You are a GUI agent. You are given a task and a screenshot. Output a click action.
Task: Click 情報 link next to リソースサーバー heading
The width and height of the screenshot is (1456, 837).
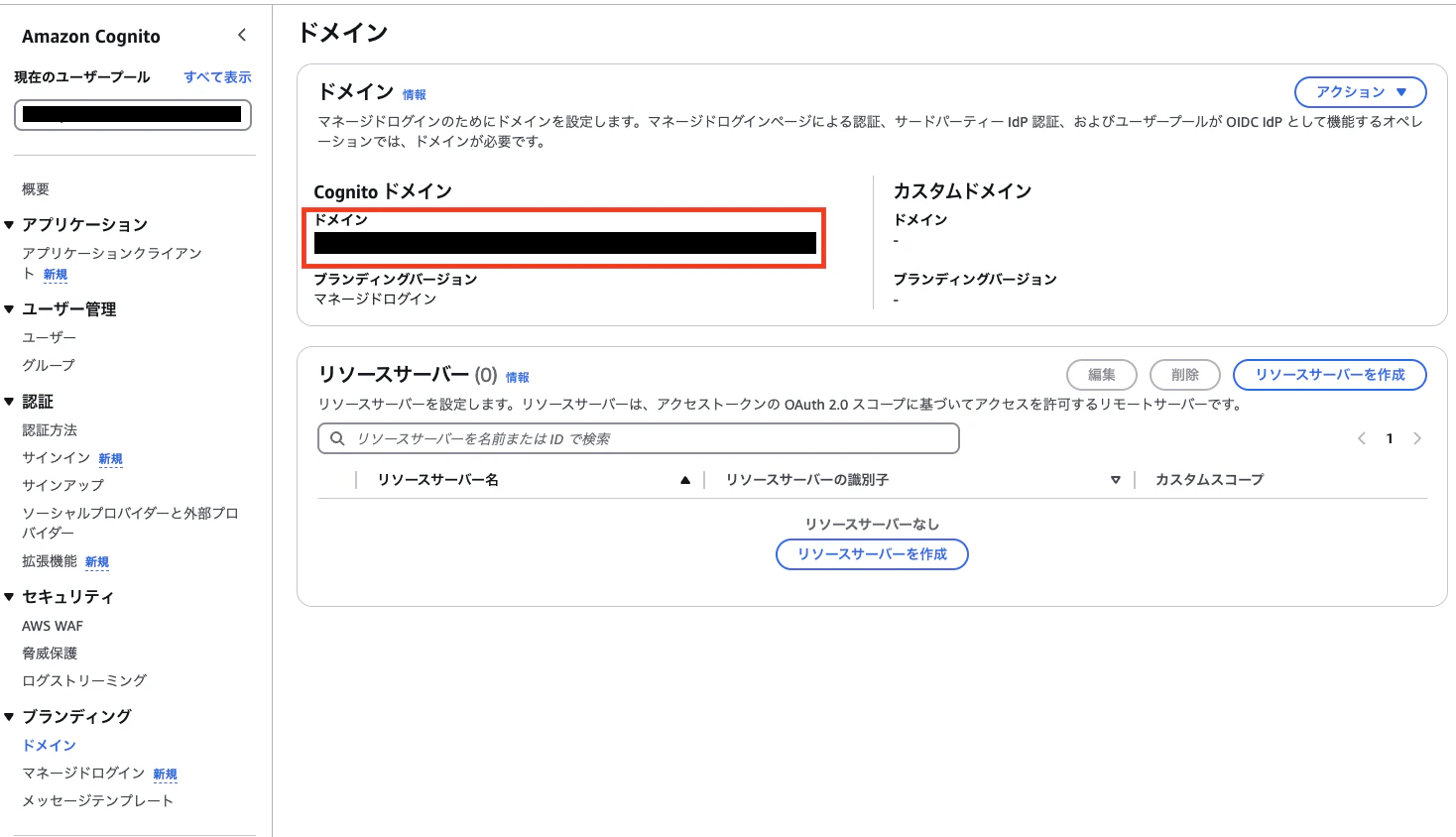pyautogui.click(x=518, y=378)
